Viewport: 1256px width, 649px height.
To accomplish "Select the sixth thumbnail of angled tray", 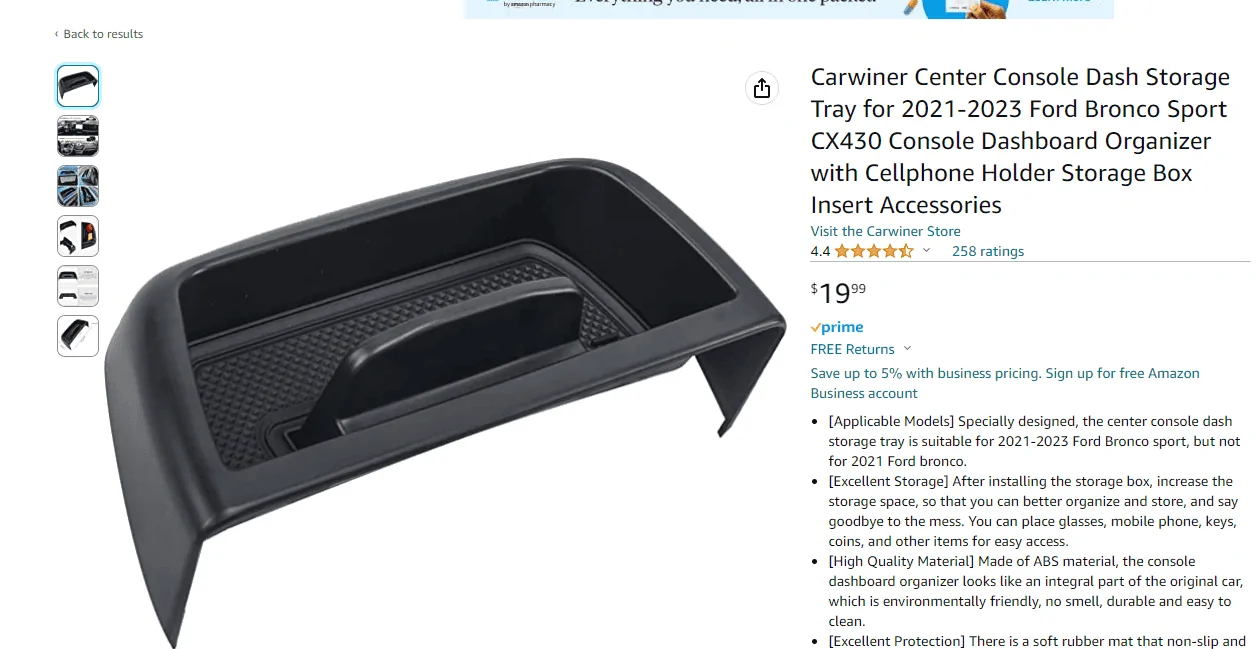I will pyautogui.click(x=78, y=336).
